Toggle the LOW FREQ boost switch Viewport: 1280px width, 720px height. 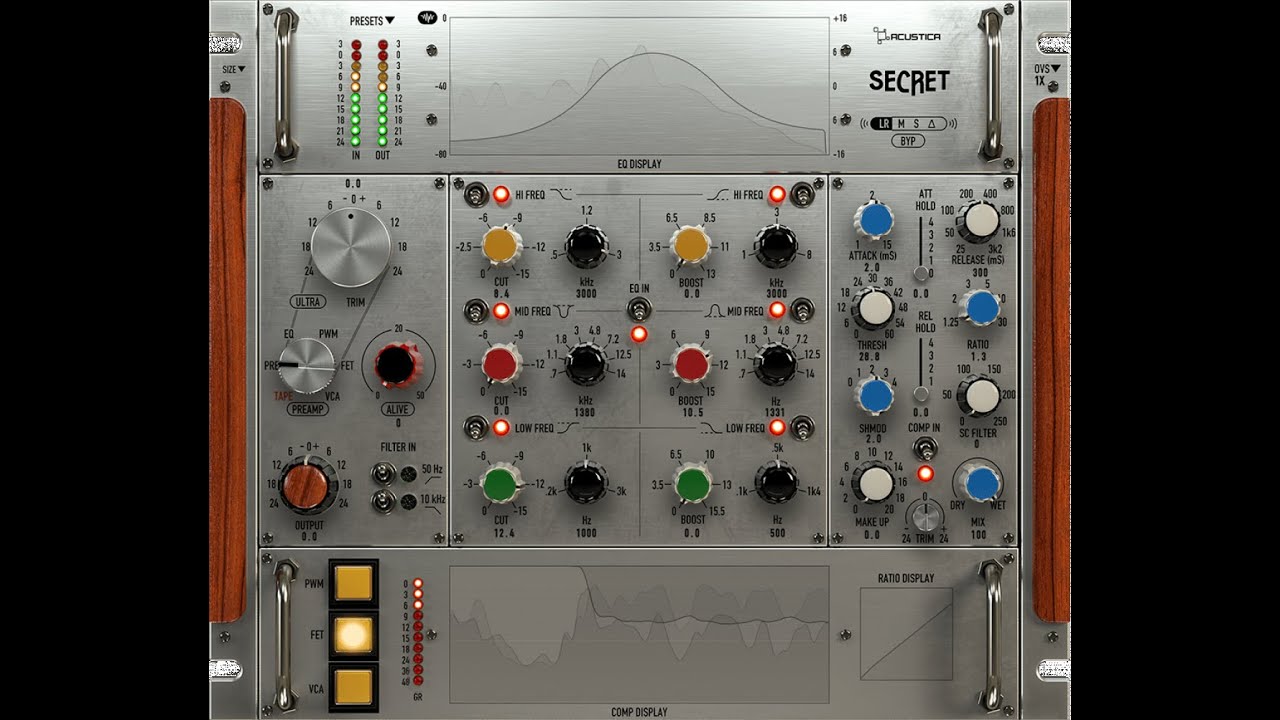[801, 429]
